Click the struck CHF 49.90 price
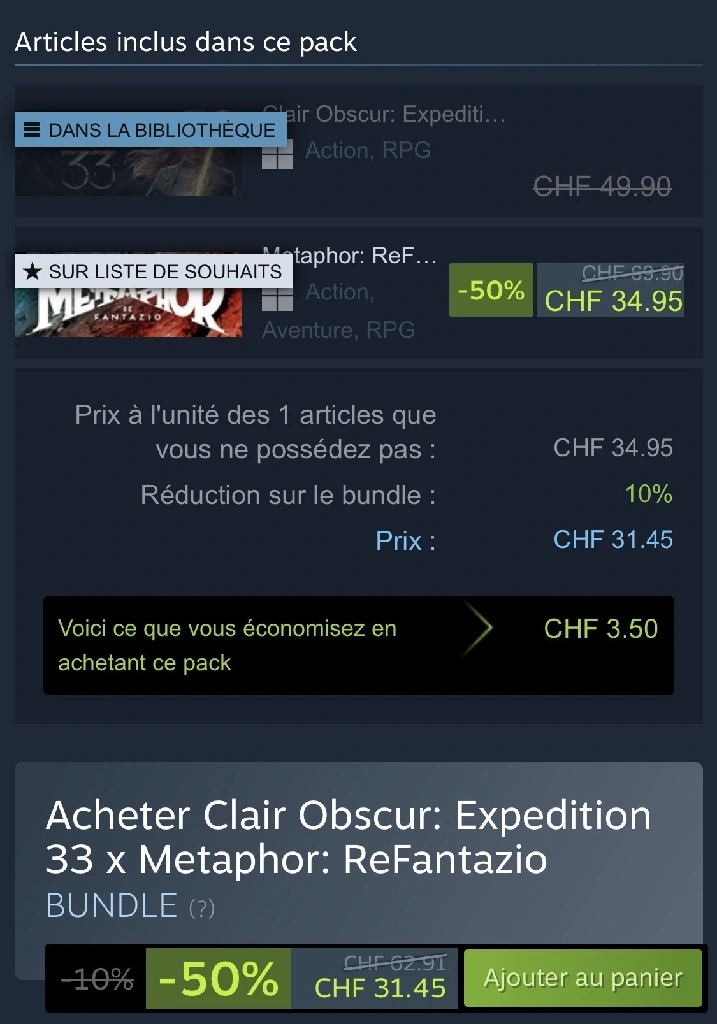Screen dimensions: 717x1024 (602, 187)
